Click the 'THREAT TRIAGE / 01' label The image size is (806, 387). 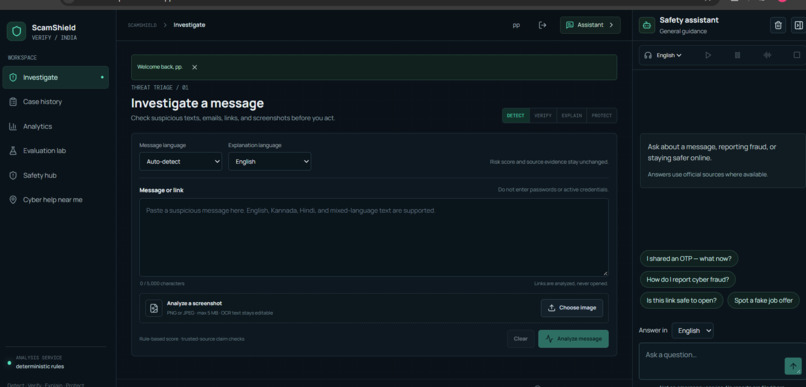click(x=160, y=88)
